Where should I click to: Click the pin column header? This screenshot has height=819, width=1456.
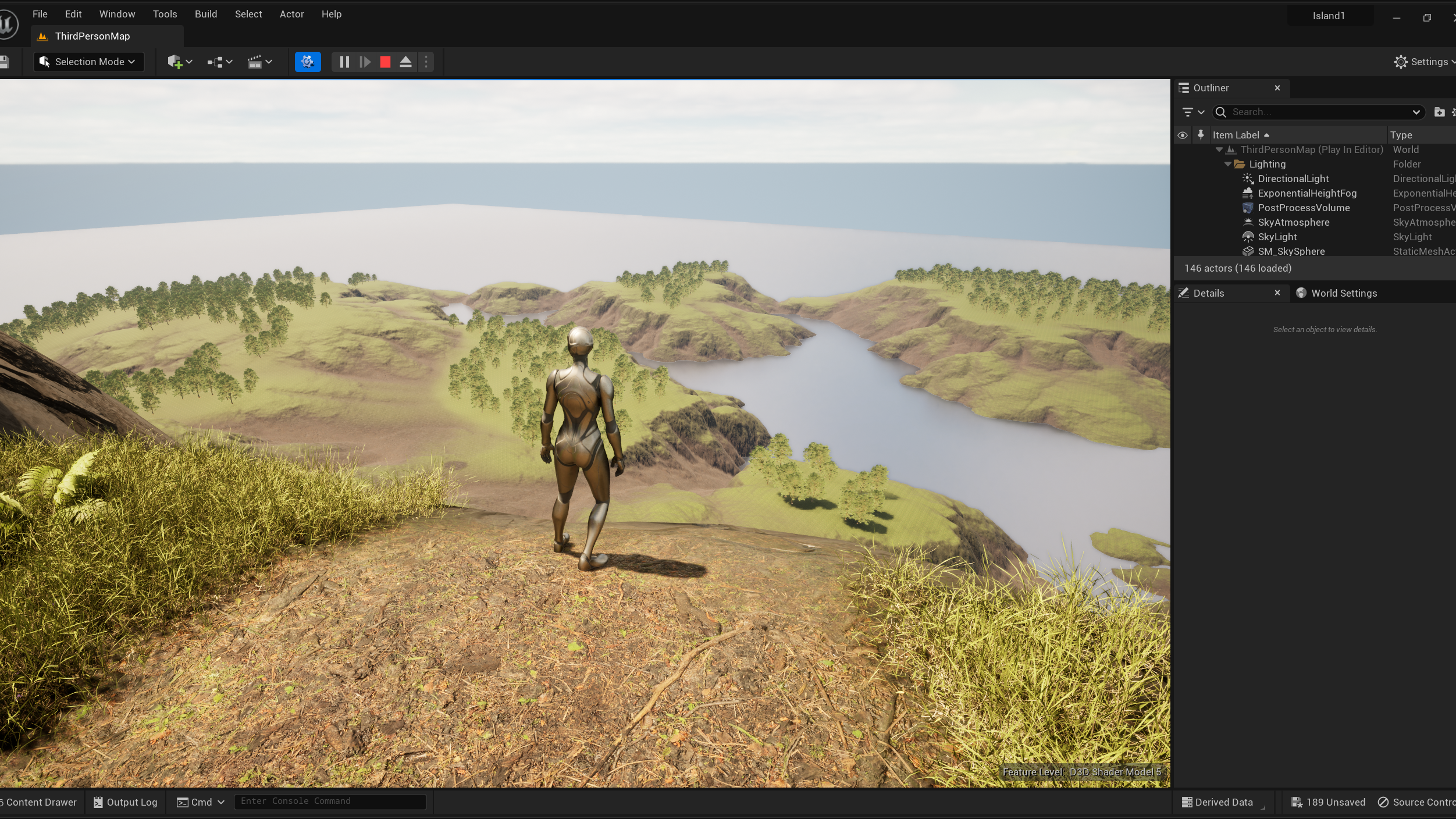1201,135
